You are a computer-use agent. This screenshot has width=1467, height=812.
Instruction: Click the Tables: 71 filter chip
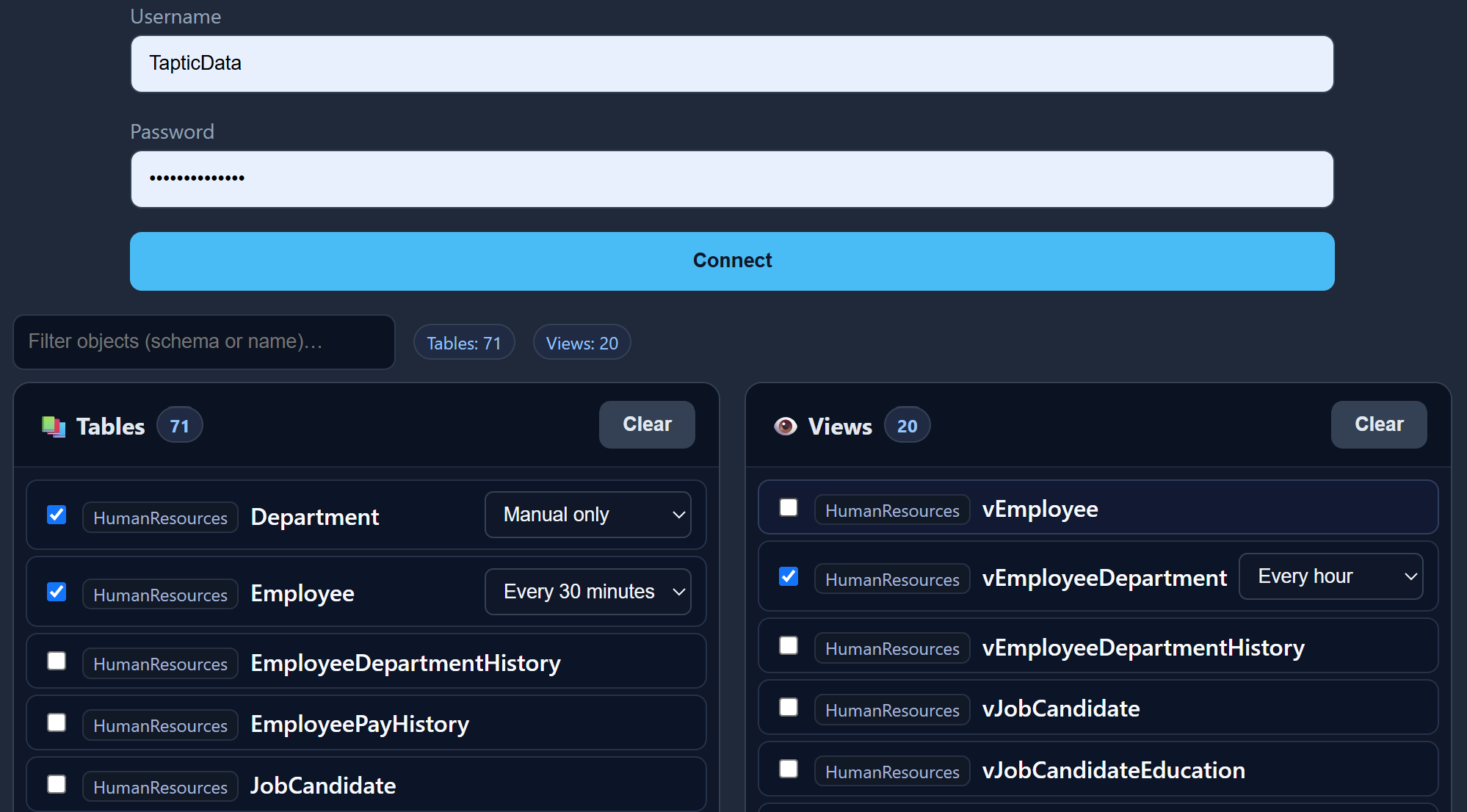click(x=464, y=343)
